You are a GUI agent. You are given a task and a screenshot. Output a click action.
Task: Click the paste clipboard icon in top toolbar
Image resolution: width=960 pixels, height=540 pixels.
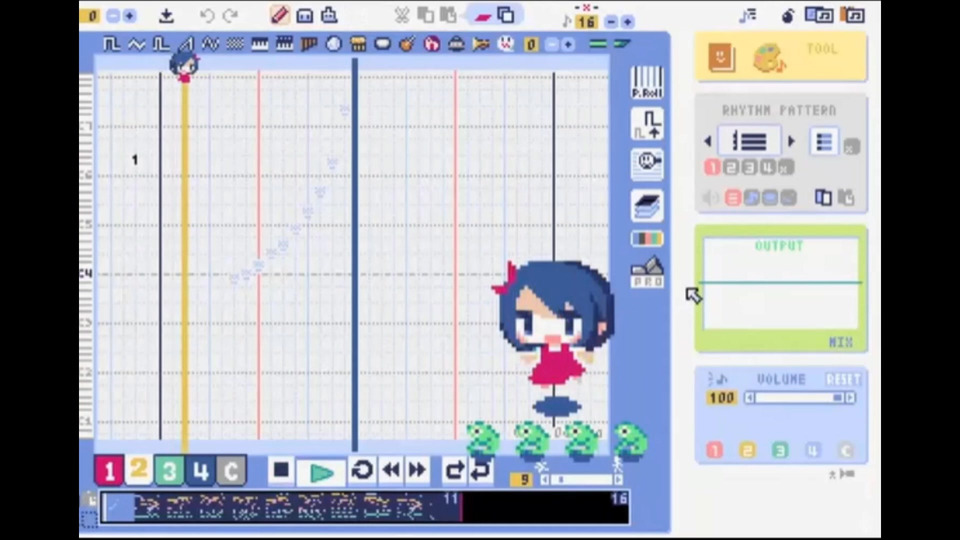[x=448, y=15]
